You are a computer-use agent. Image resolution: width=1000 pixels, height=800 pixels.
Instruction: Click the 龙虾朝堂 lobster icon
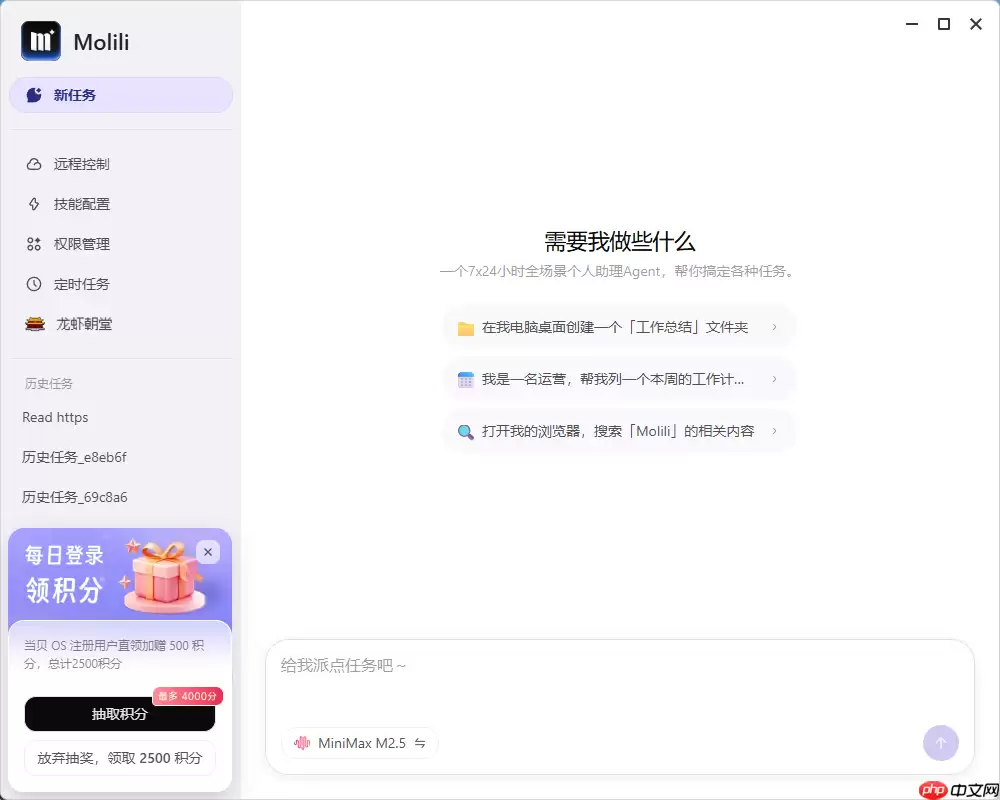click(33, 324)
